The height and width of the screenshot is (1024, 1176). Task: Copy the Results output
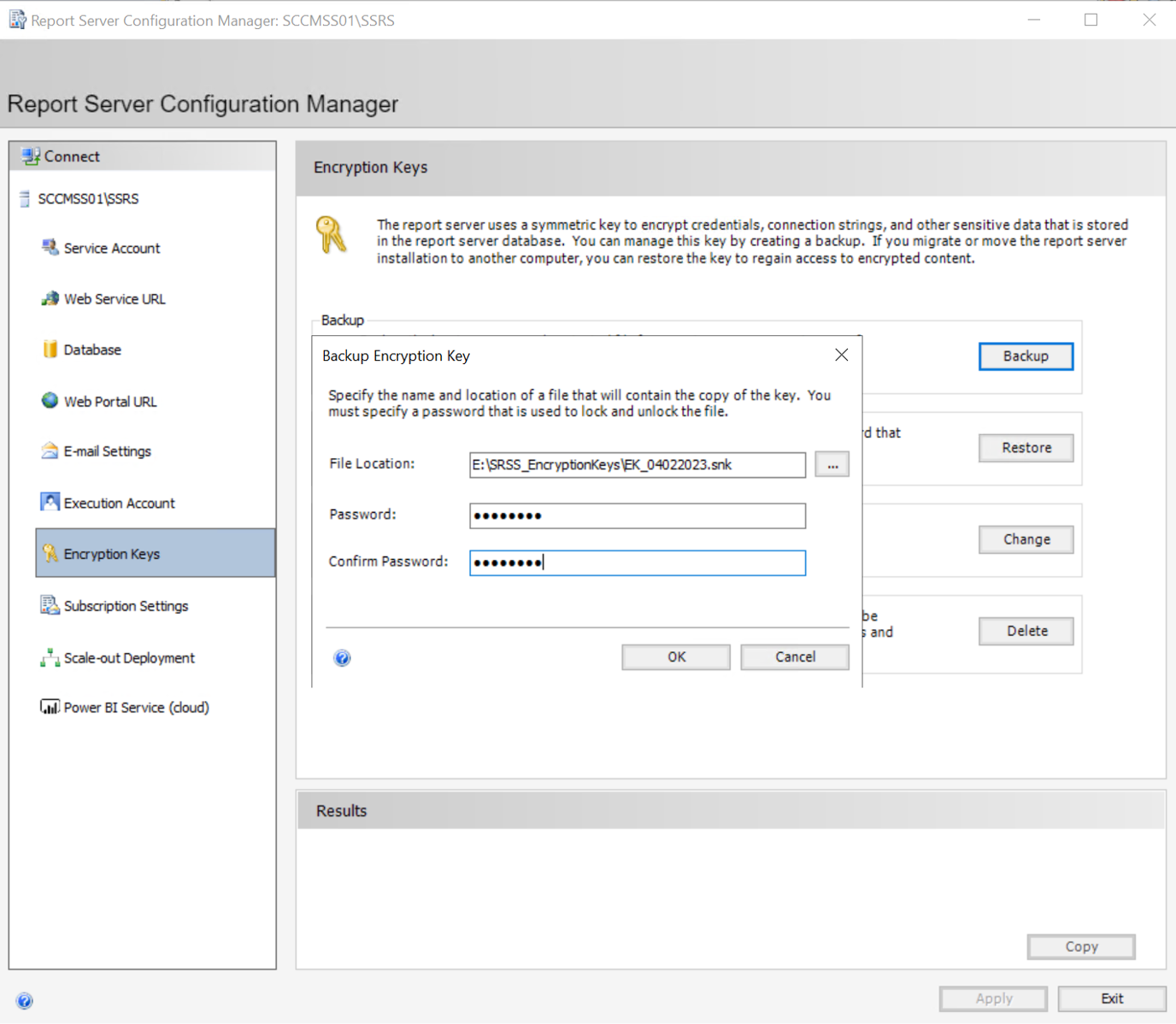[x=1081, y=947]
